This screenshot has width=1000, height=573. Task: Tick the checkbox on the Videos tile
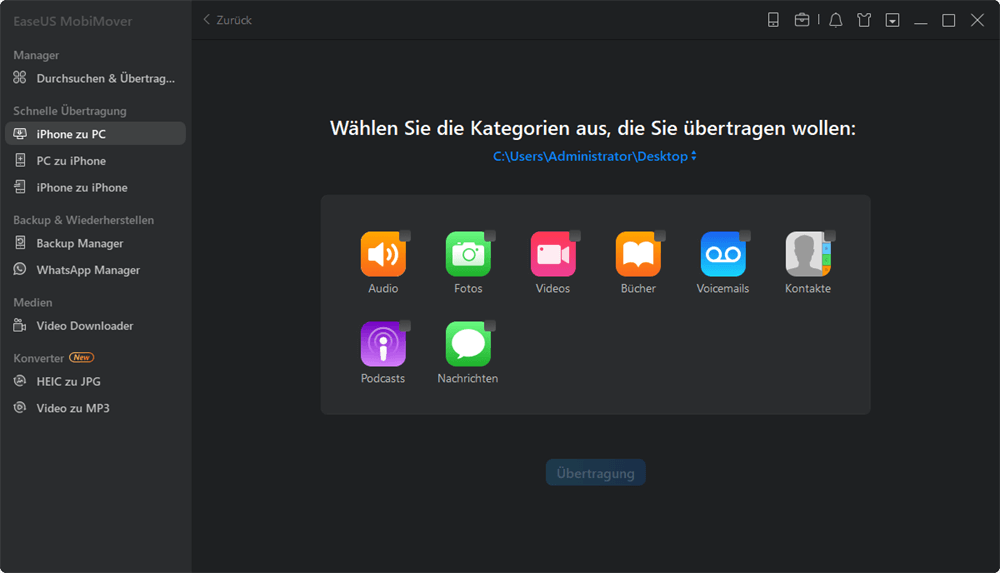pyautogui.click(x=575, y=235)
